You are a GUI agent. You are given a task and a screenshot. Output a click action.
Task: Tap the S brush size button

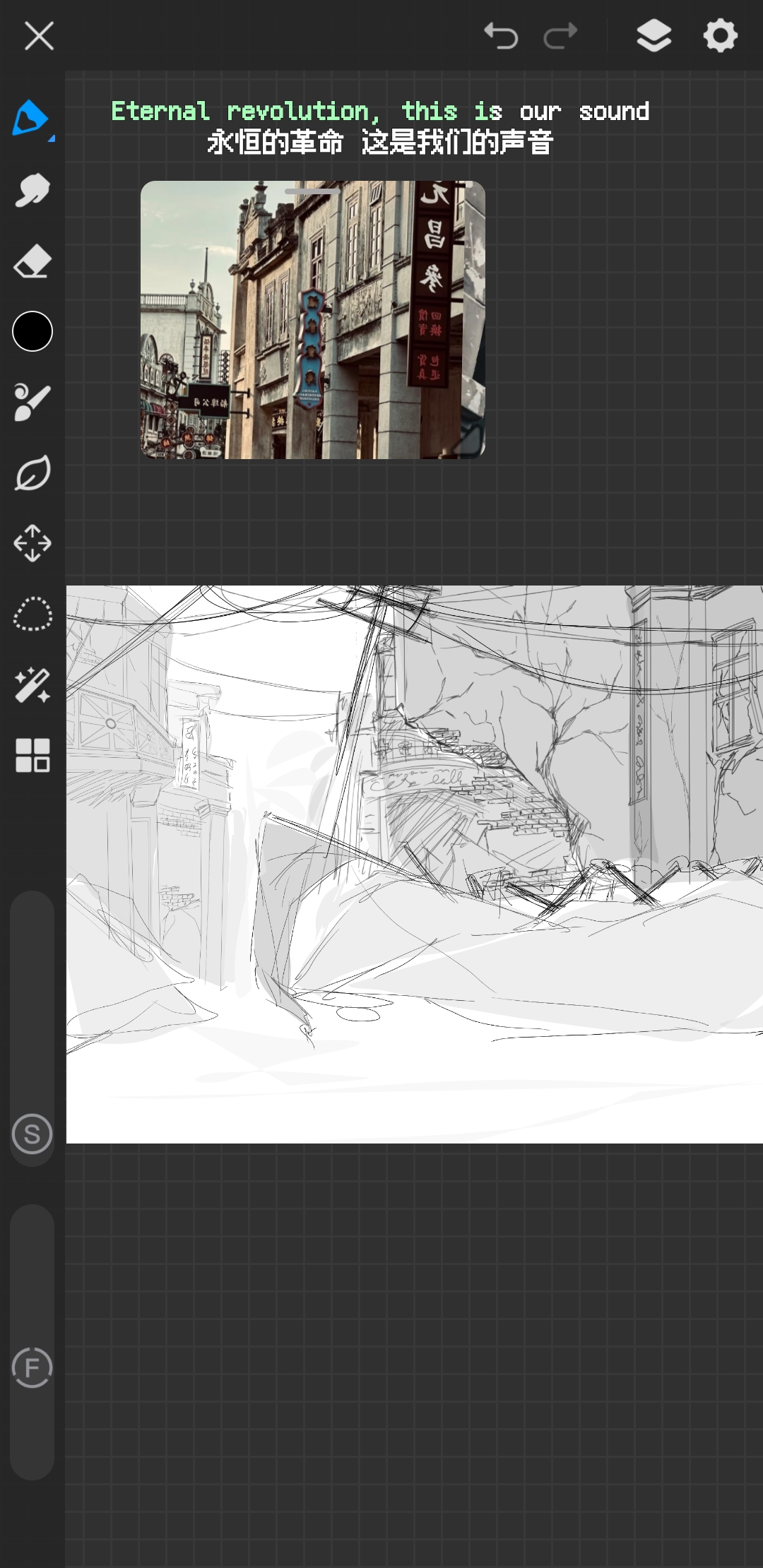point(32,1134)
